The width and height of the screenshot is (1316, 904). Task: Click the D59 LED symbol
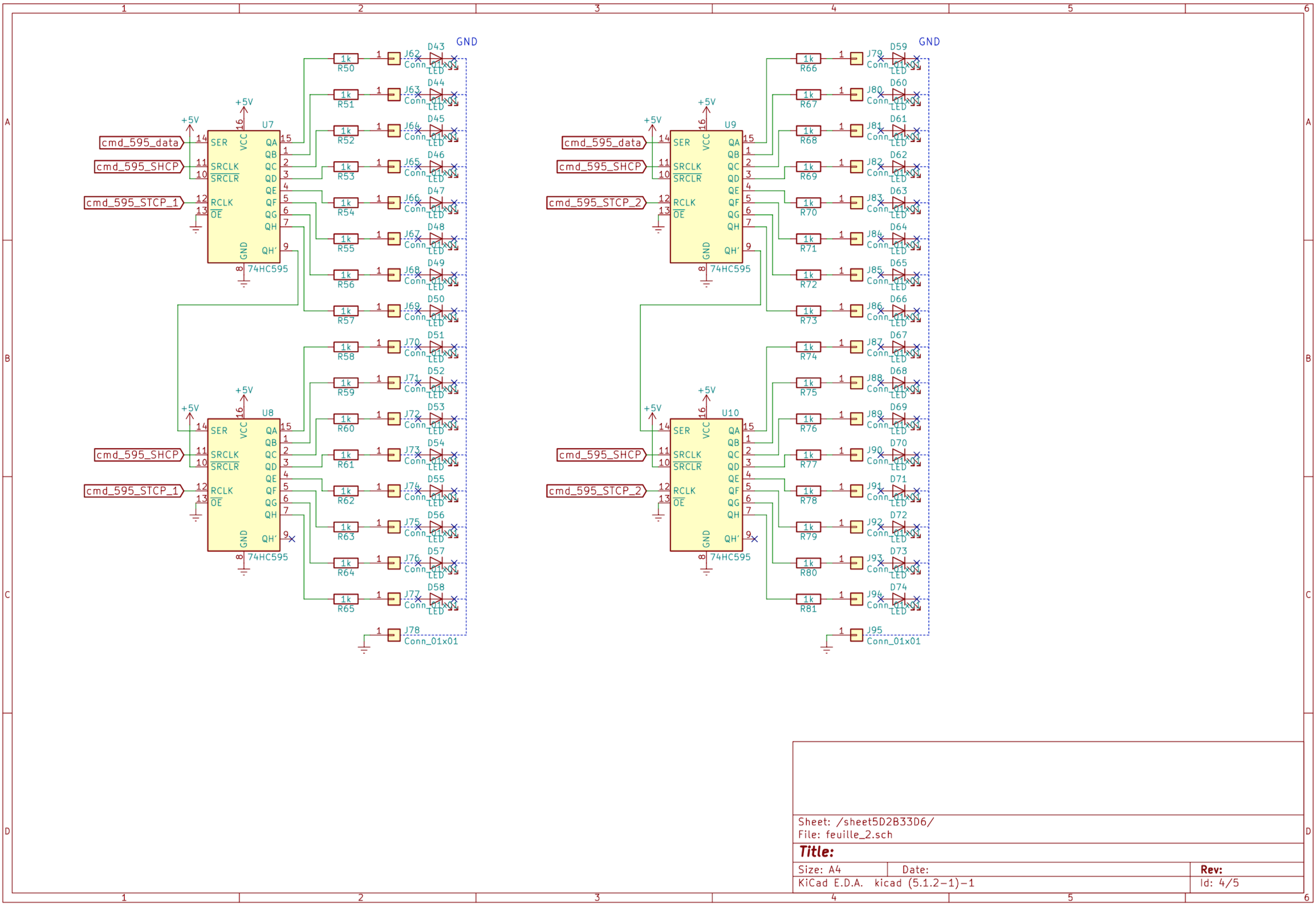pos(898,58)
